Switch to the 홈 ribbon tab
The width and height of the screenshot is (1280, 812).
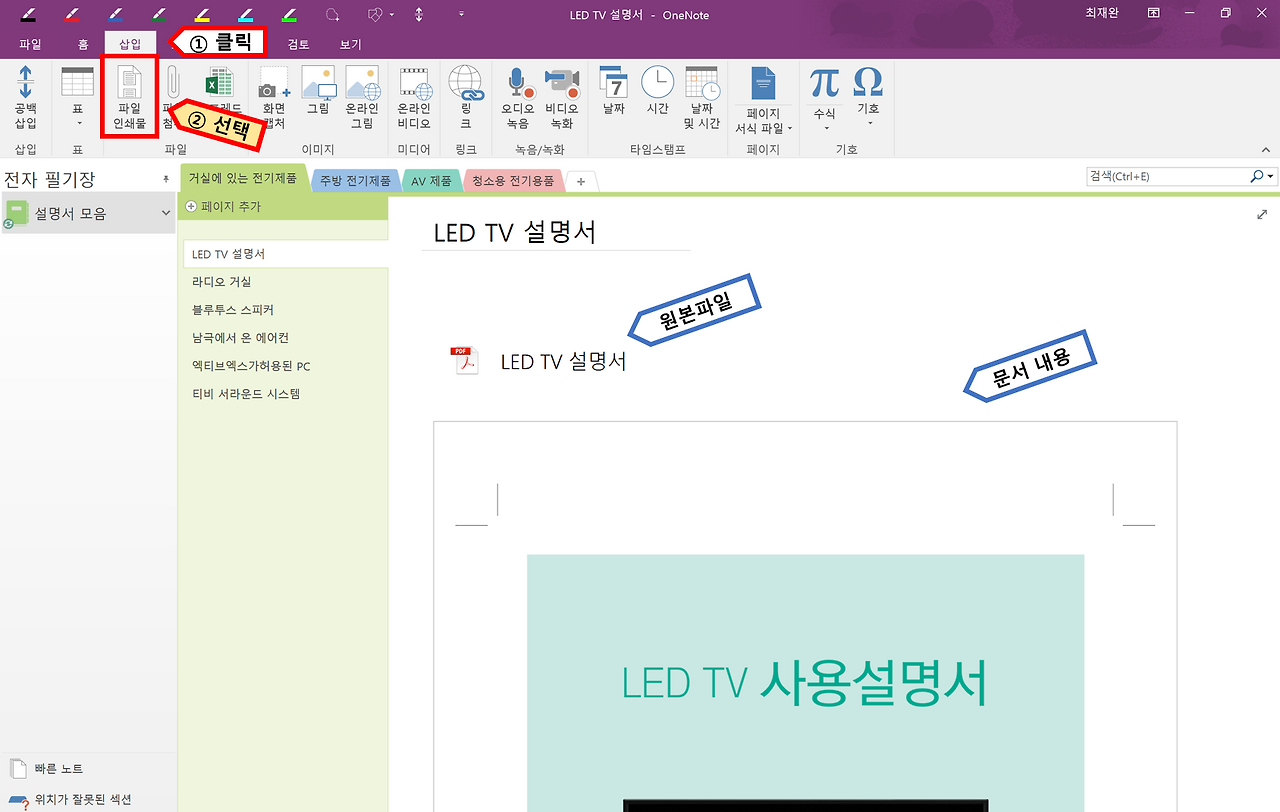(84, 44)
